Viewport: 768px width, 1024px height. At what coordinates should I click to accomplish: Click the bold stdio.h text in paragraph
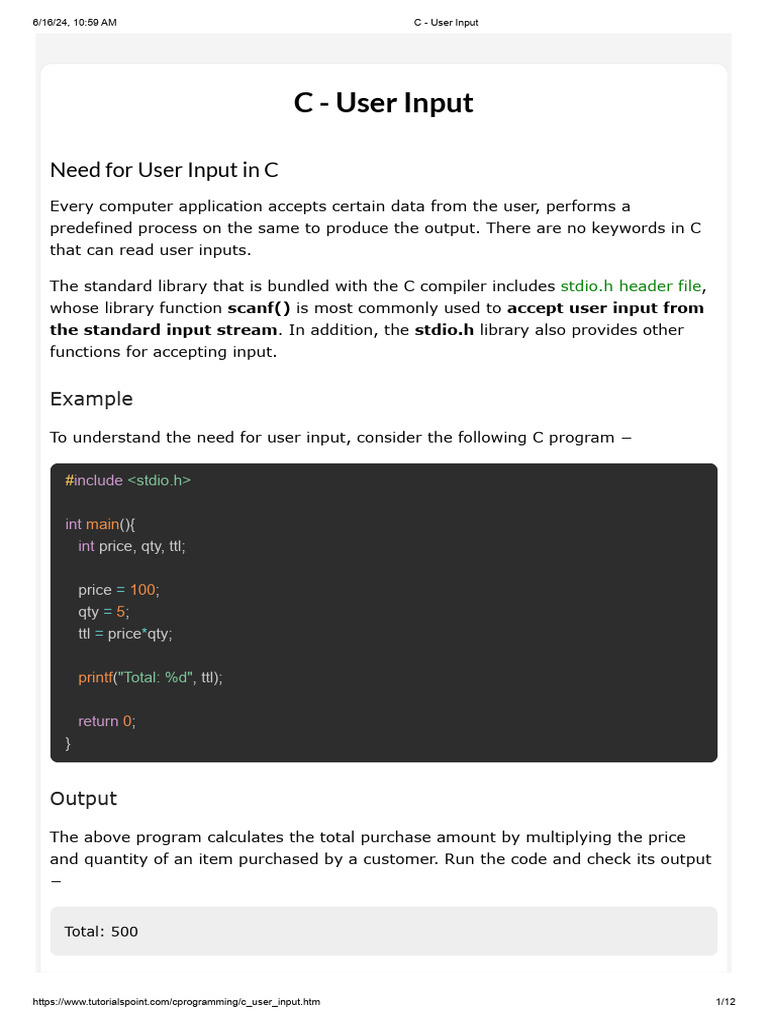point(444,330)
